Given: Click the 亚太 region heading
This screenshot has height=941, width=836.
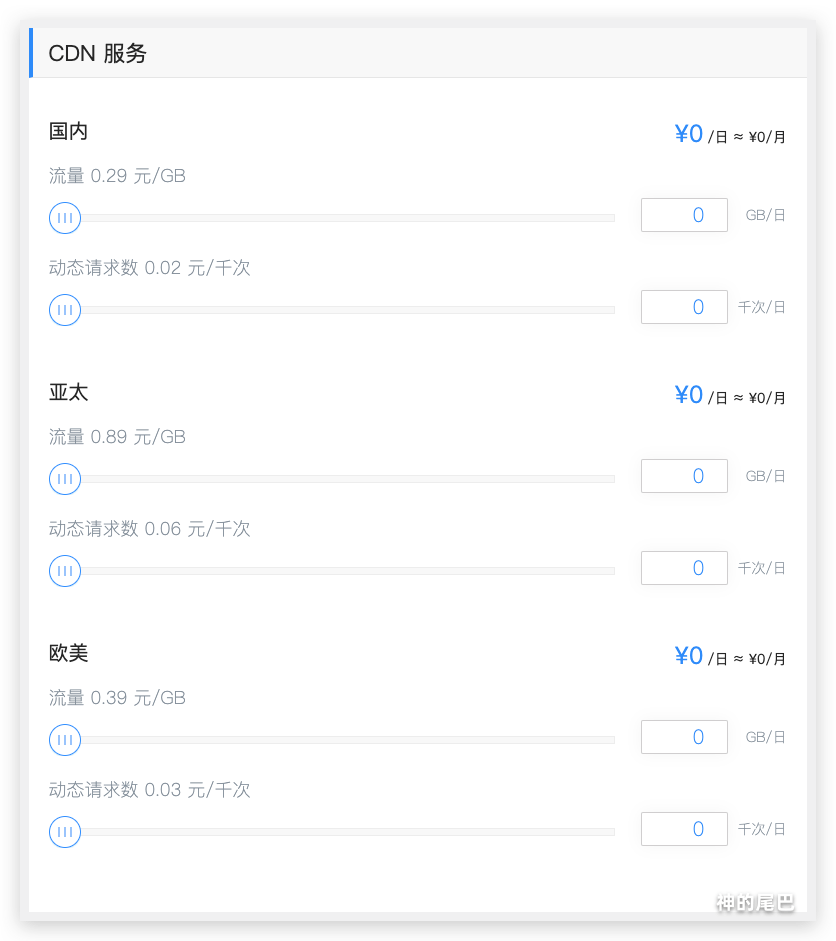Looking at the screenshot, I should click(x=69, y=392).
